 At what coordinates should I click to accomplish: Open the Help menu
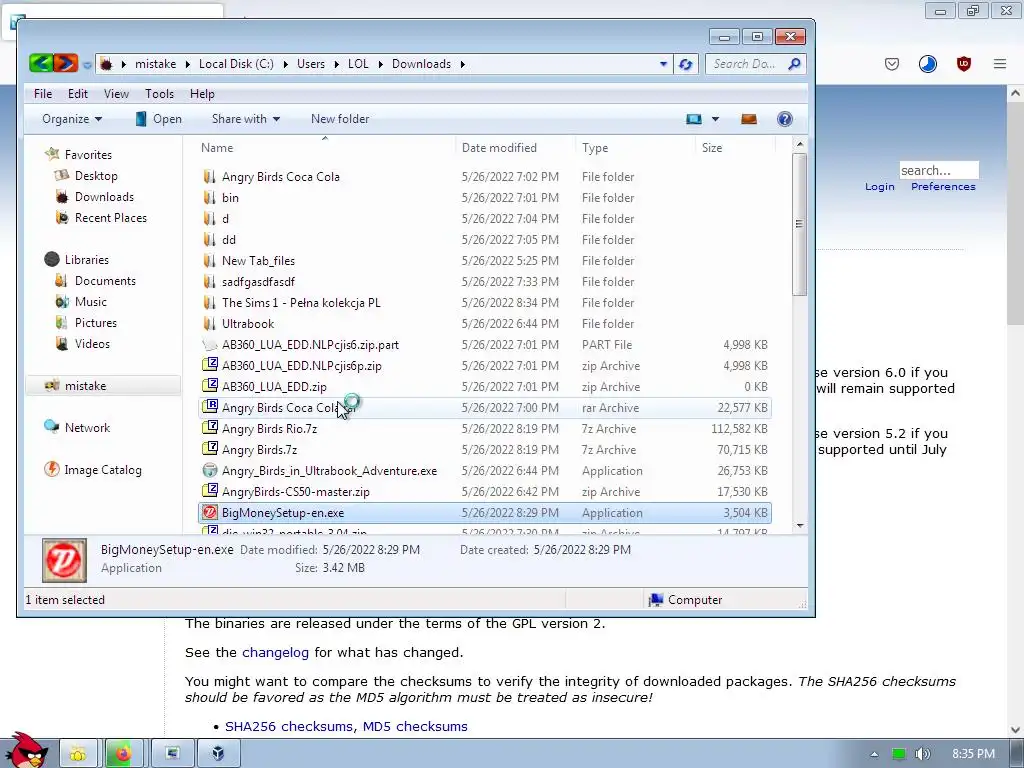202,93
